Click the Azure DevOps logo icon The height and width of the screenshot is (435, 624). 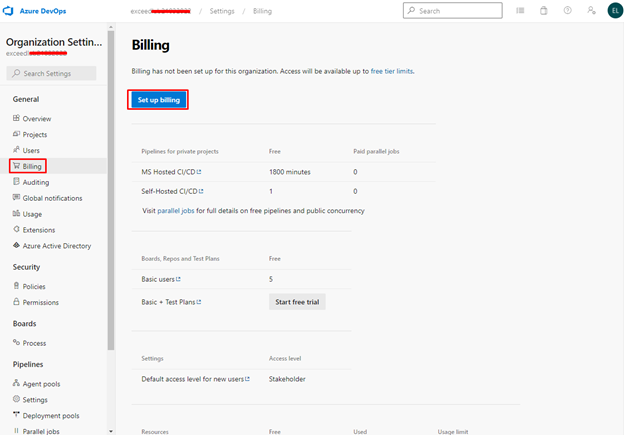coord(8,11)
